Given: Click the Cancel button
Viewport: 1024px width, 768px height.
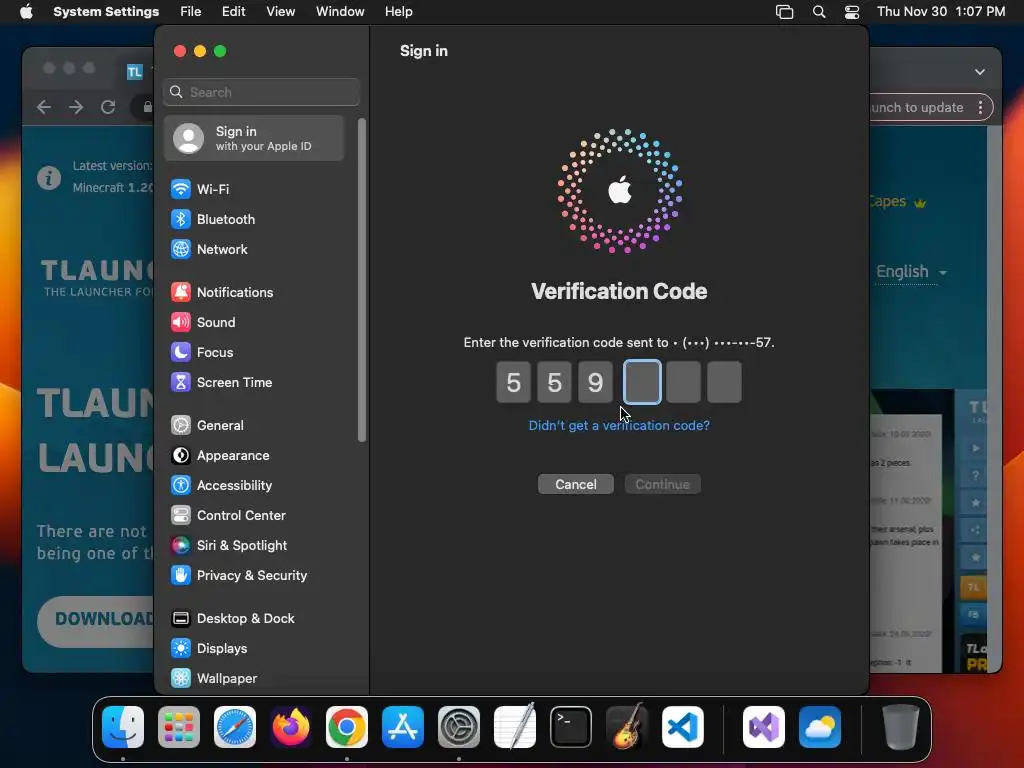Looking at the screenshot, I should pyautogui.click(x=576, y=485).
